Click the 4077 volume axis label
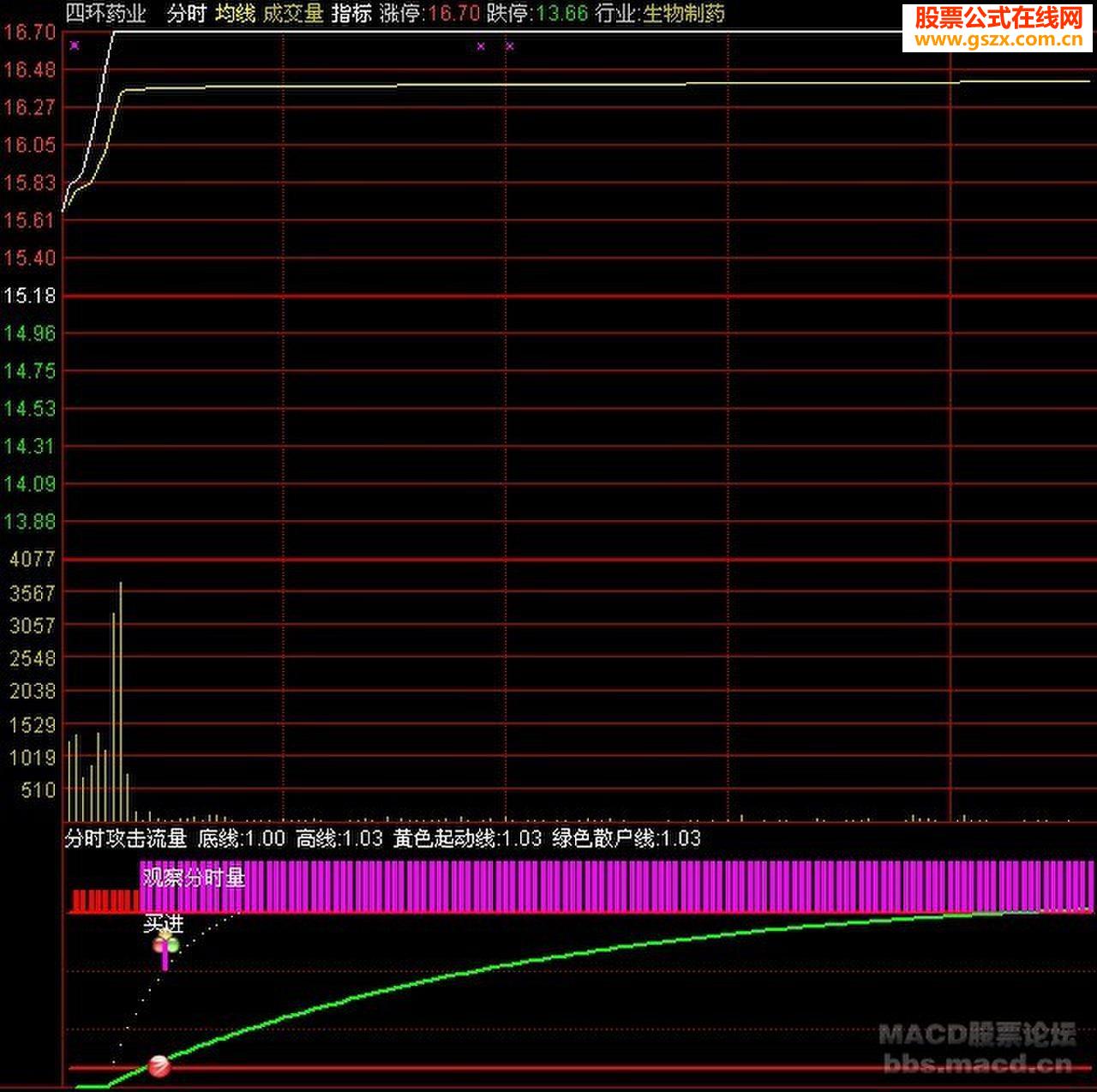 coord(32,560)
